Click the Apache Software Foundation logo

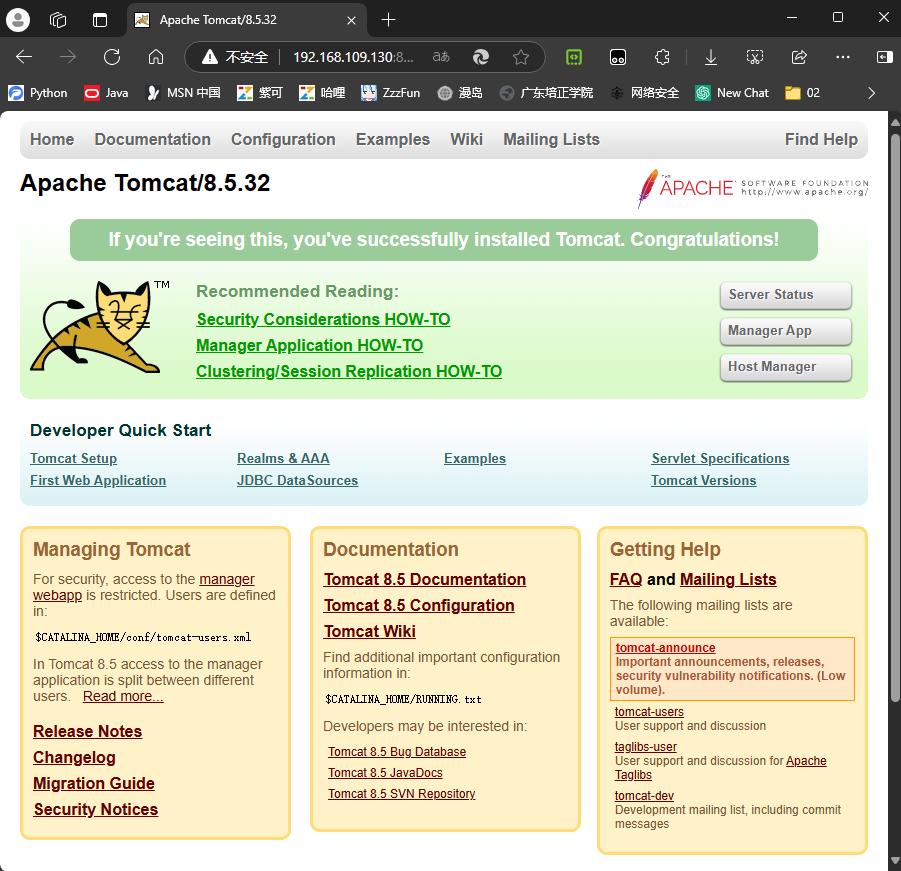[x=753, y=188]
